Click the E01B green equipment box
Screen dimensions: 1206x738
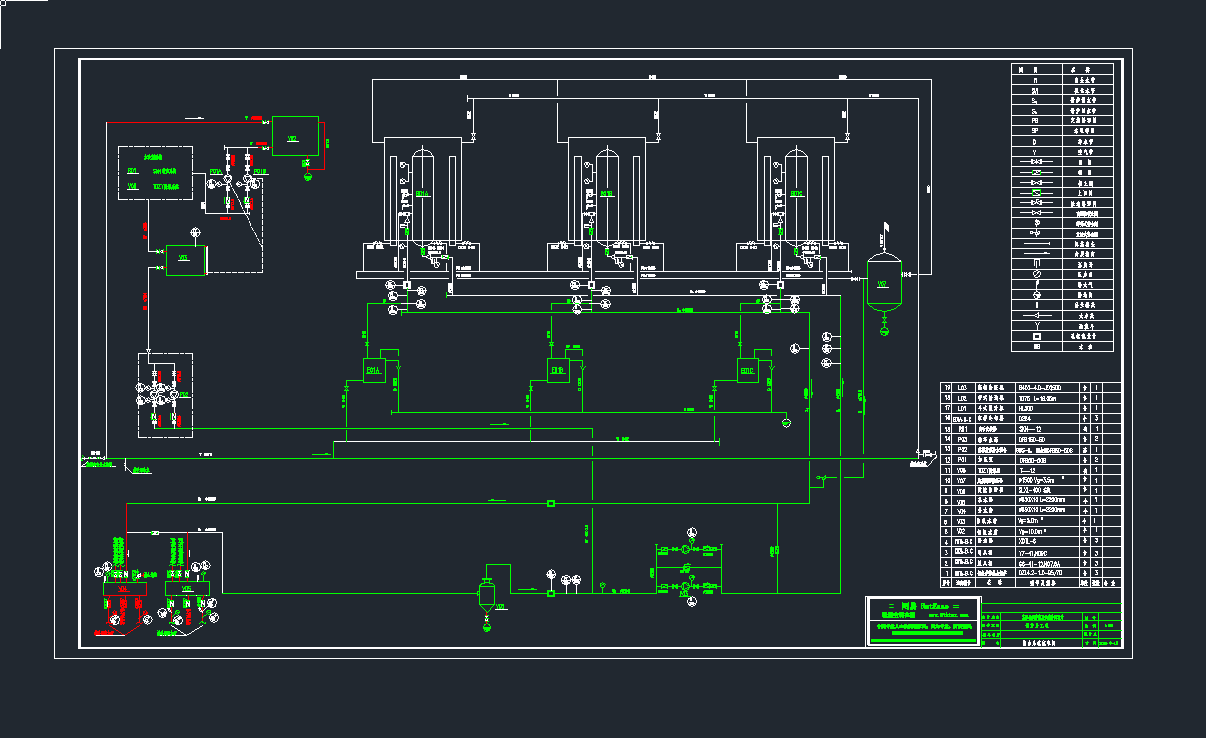click(558, 371)
